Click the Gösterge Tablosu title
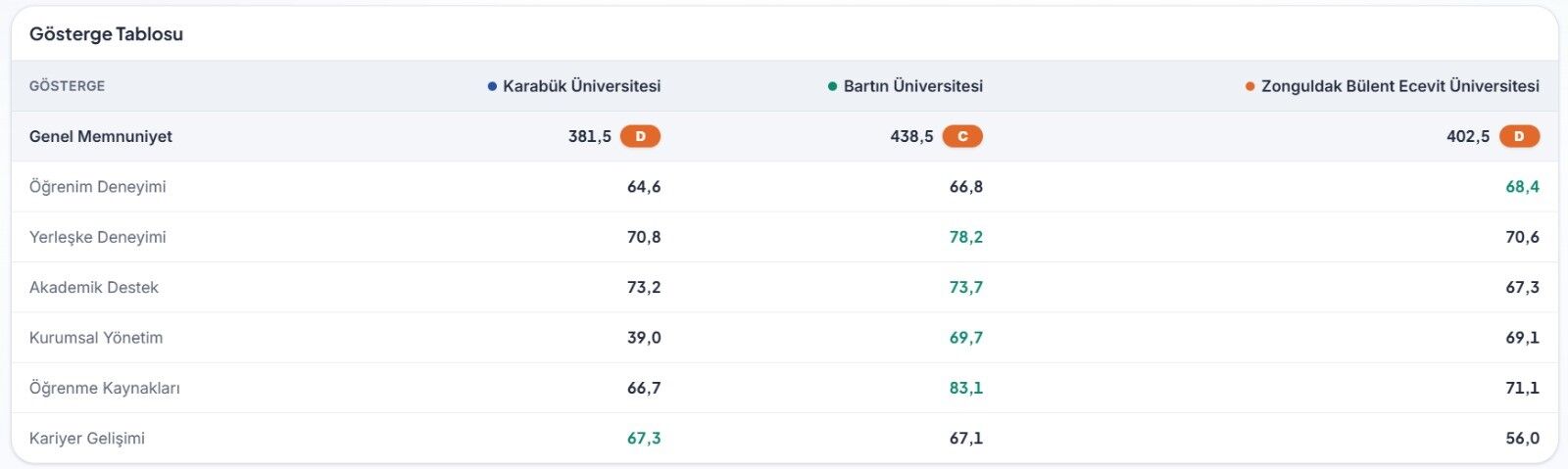Image resolution: width=1568 pixels, height=469 pixels. coord(106,34)
